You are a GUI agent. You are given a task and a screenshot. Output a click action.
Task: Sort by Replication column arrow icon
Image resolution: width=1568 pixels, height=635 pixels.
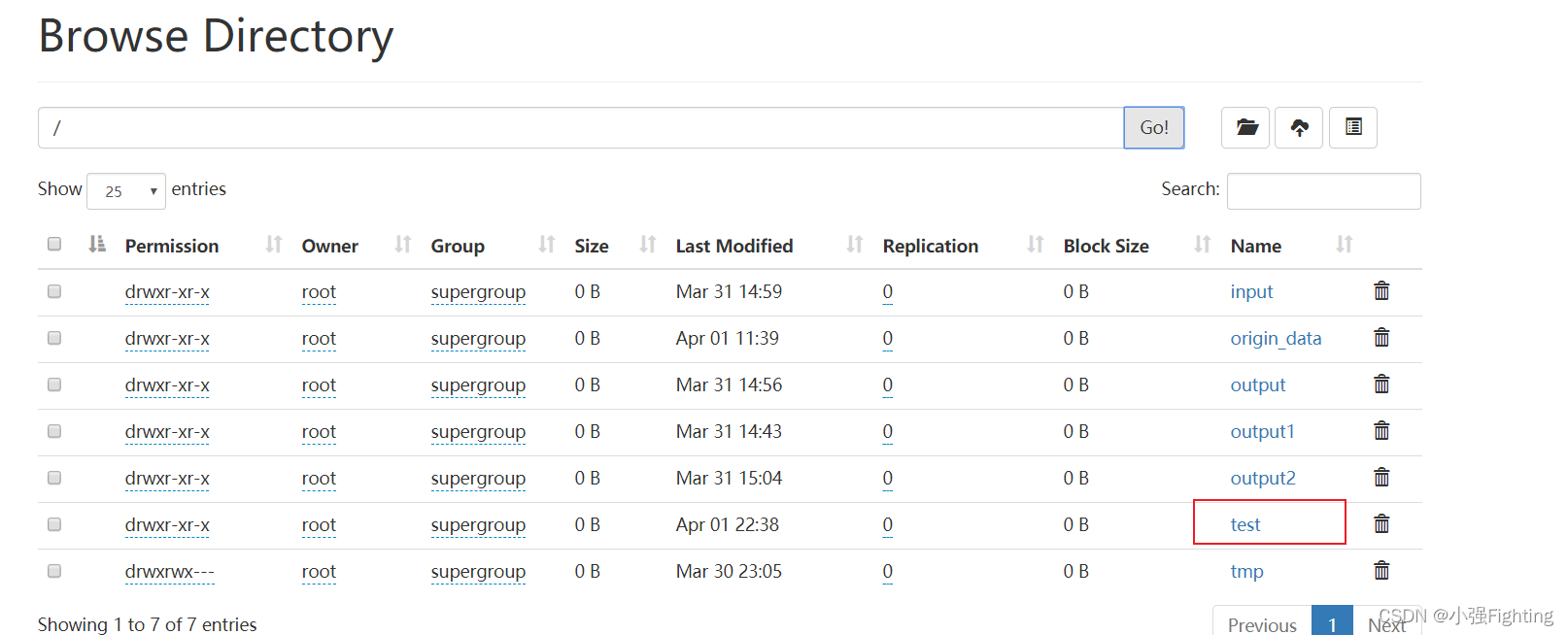[1036, 244]
